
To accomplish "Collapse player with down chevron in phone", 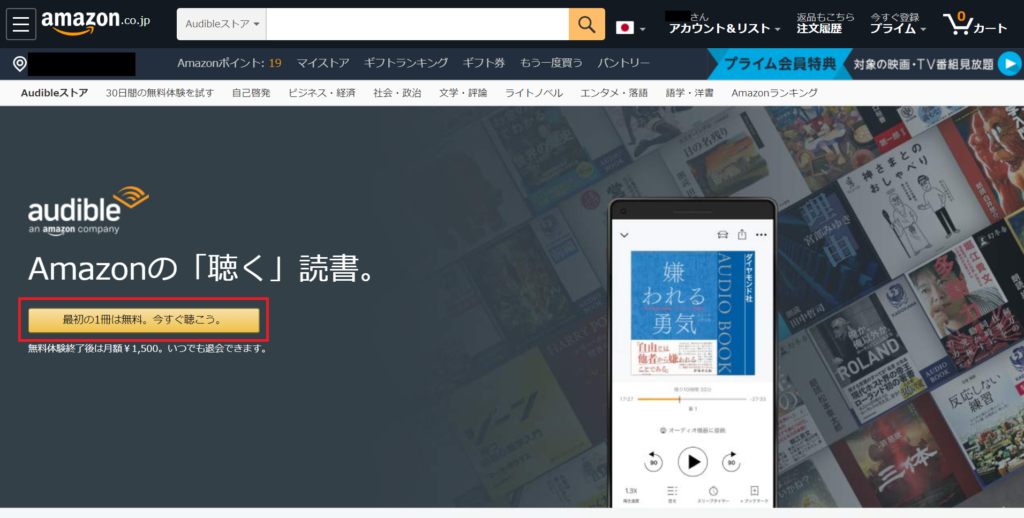I will [624, 235].
